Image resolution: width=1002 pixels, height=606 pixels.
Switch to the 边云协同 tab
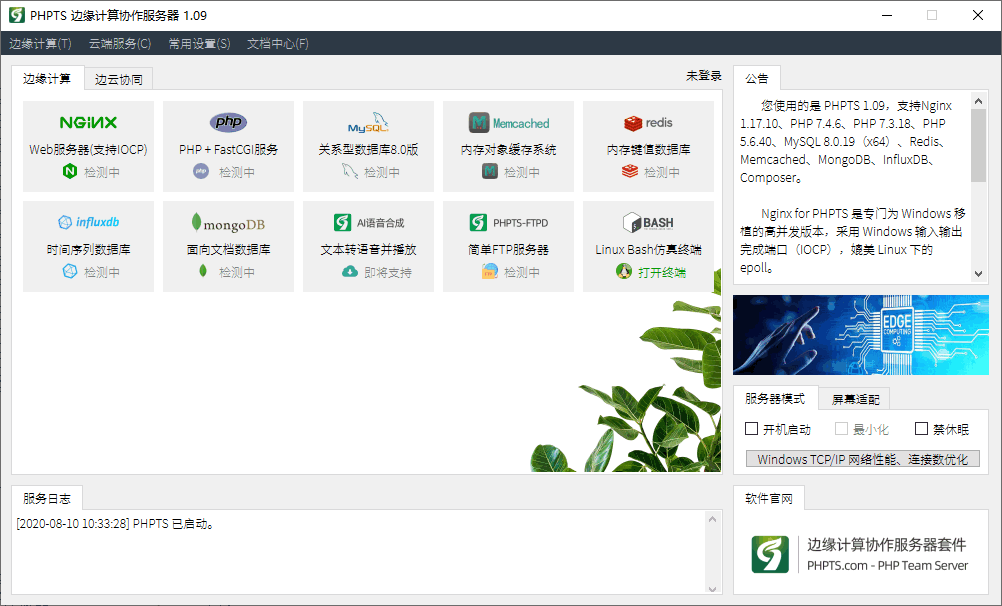tap(119, 79)
